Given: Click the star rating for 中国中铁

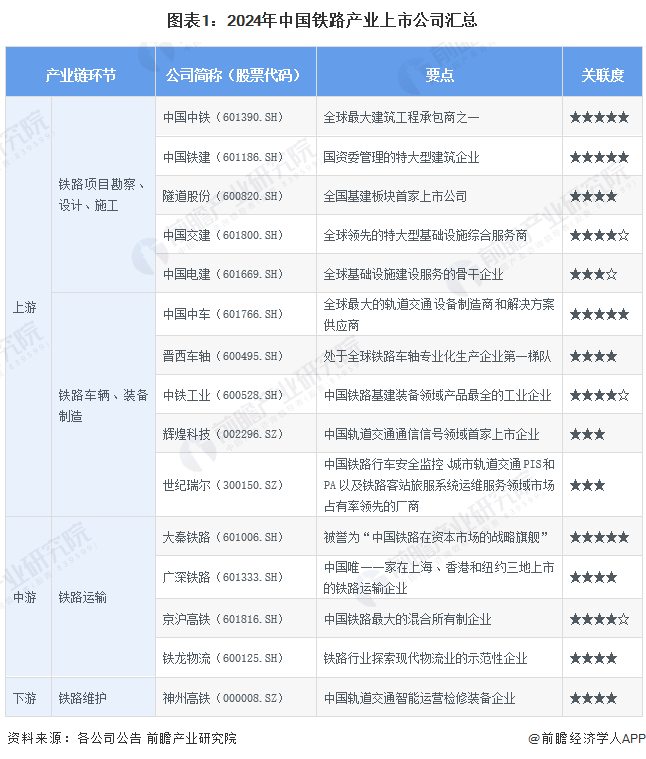Looking at the screenshot, I should pyautogui.click(x=599, y=117).
